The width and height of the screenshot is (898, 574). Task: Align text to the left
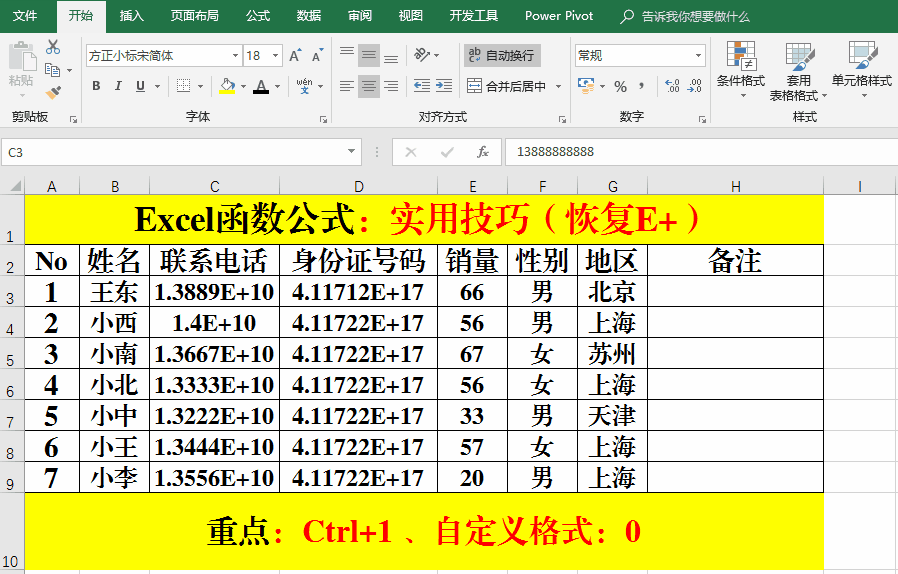pyautogui.click(x=347, y=86)
